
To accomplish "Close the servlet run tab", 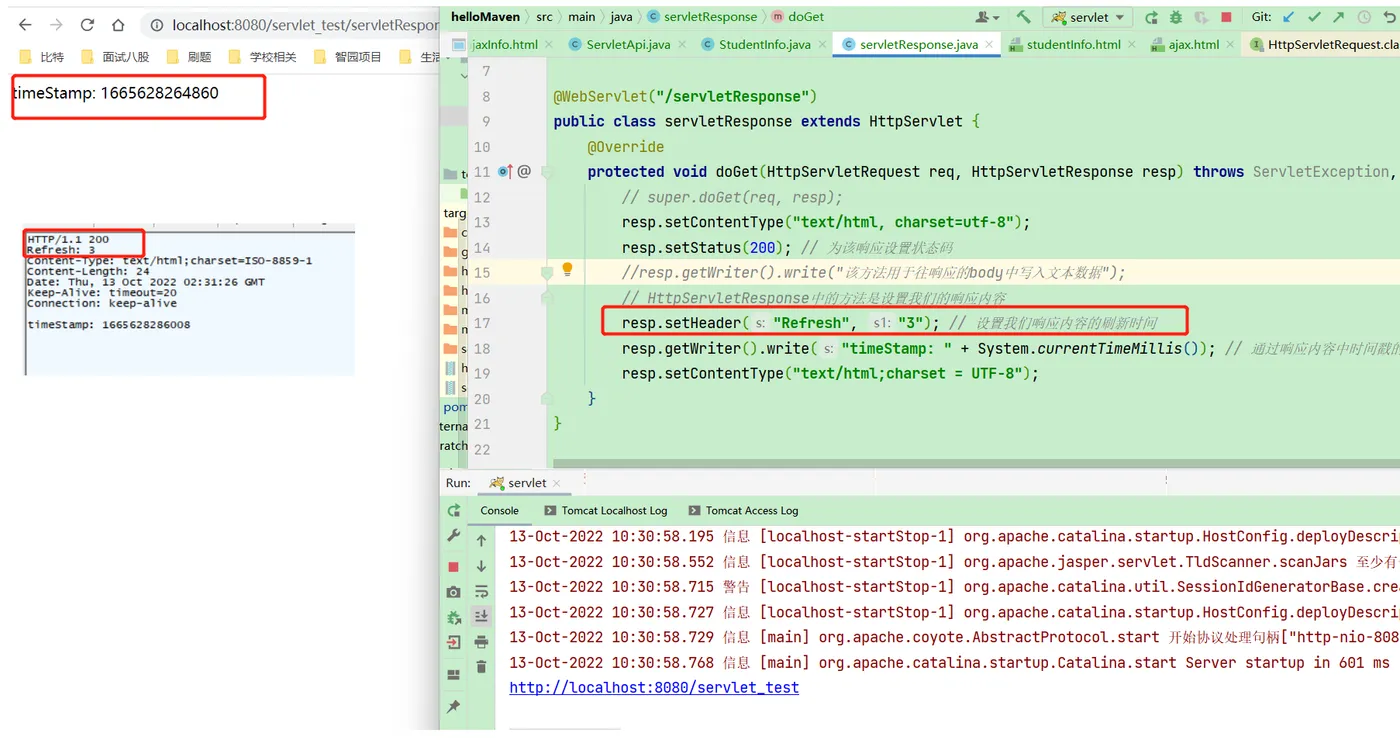I will click(x=558, y=484).
